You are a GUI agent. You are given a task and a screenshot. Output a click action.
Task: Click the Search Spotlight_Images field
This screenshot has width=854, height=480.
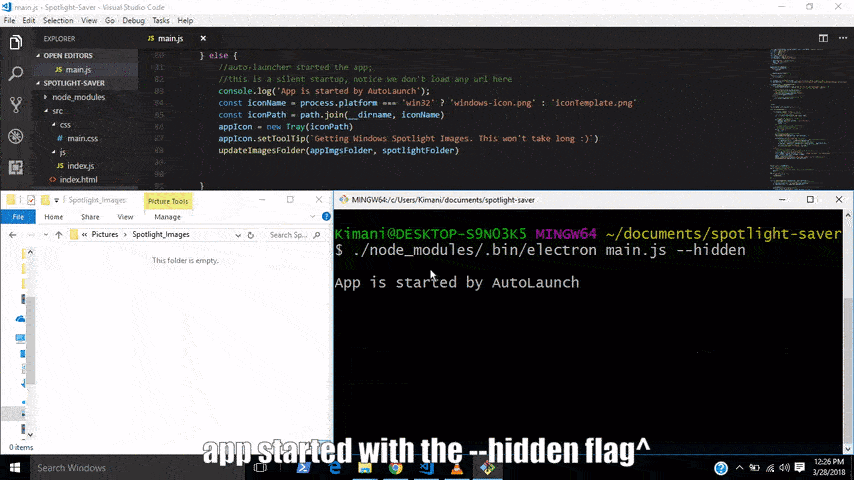tap(289, 235)
